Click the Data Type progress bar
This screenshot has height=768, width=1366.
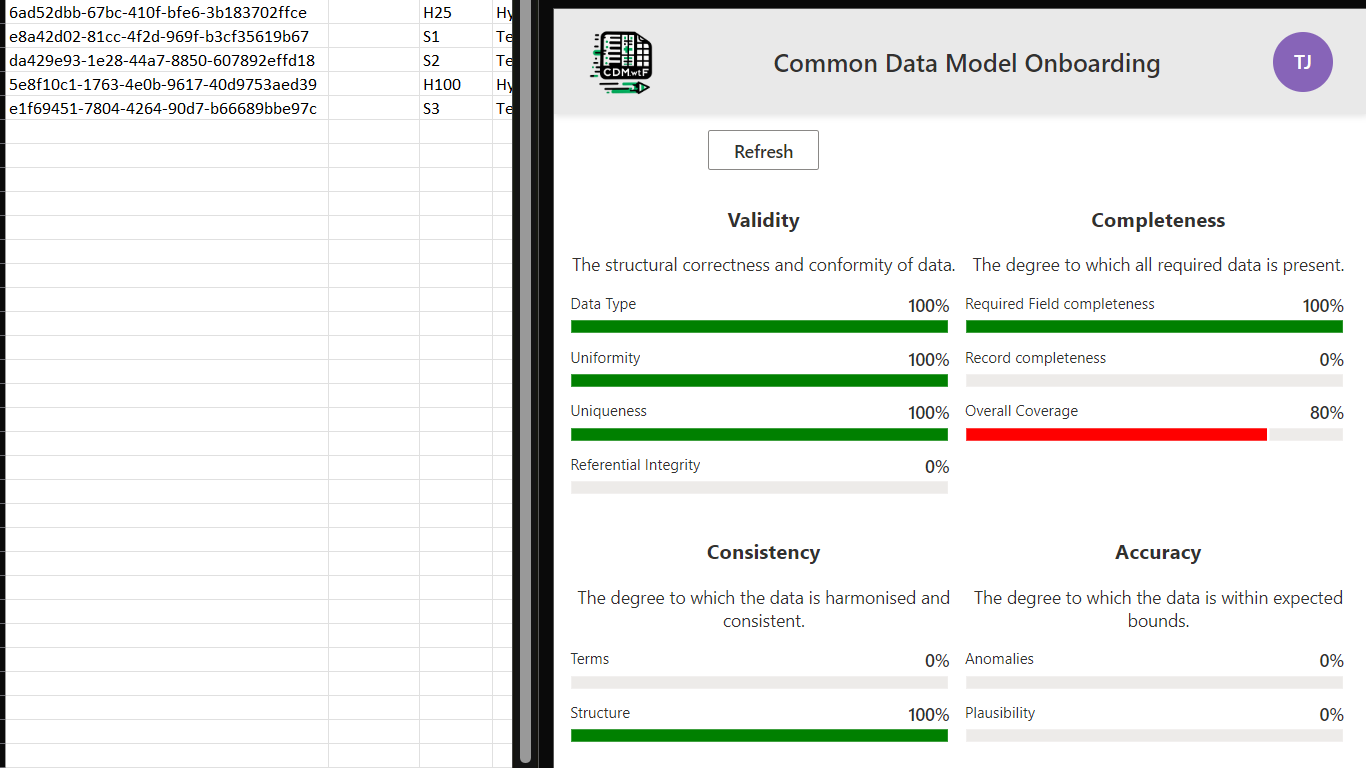point(759,326)
